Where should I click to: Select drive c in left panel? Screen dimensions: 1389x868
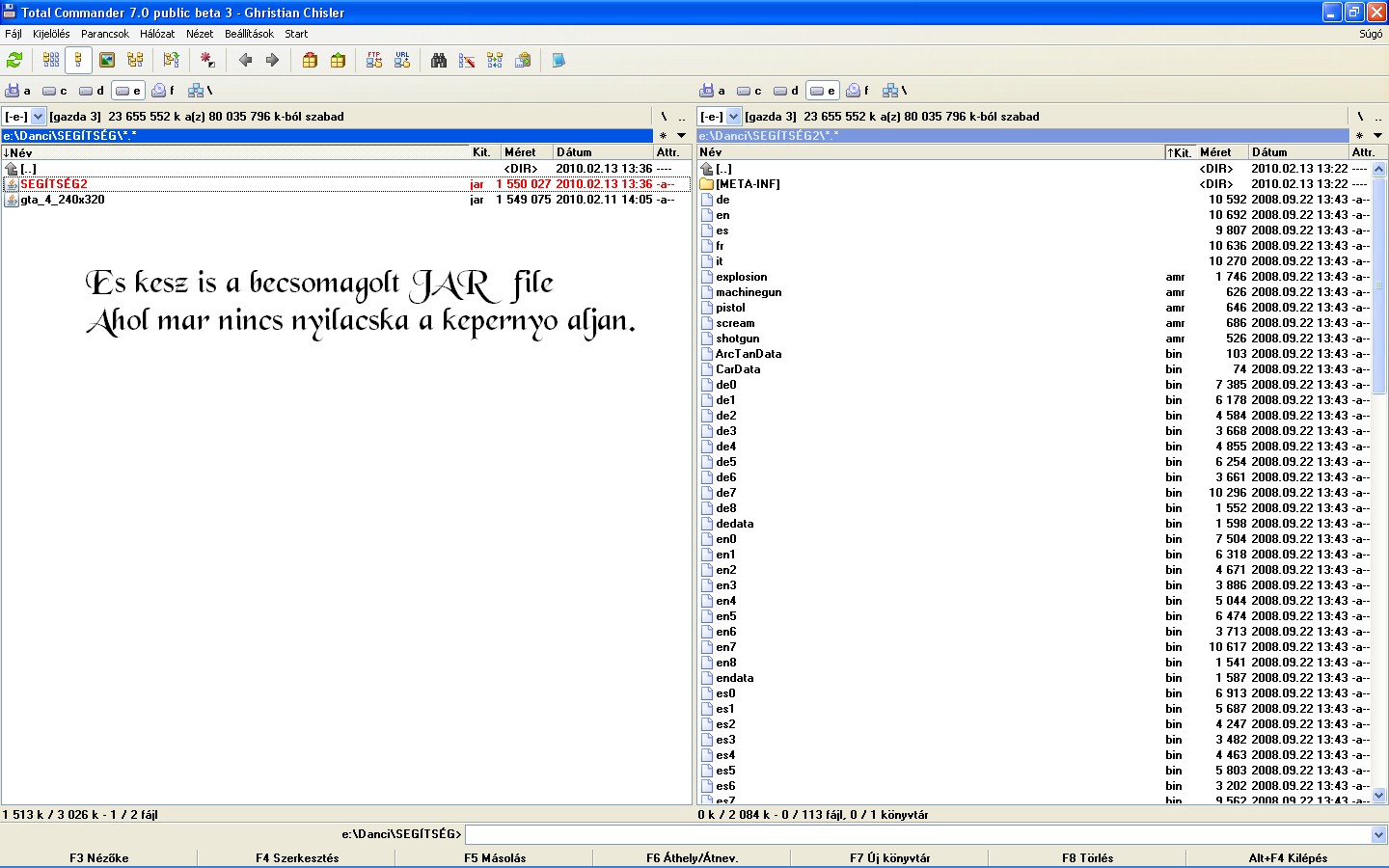click(x=55, y=91)
